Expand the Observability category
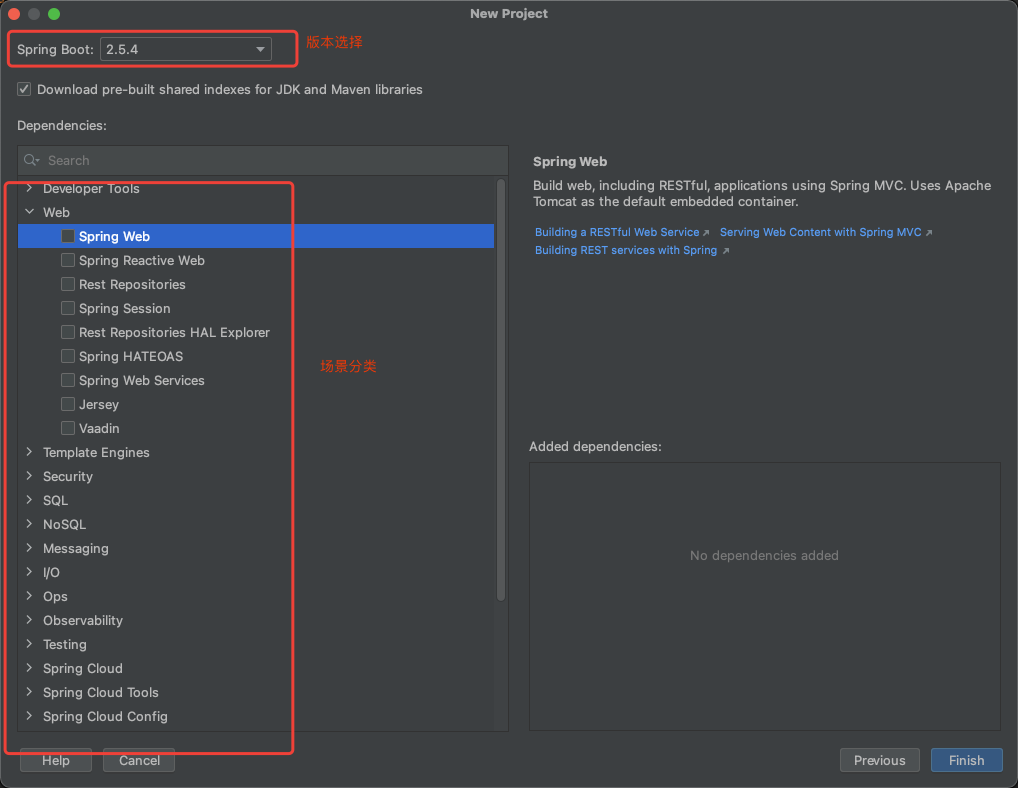Viewport: 1018px width, 788px height. (29, 620)
